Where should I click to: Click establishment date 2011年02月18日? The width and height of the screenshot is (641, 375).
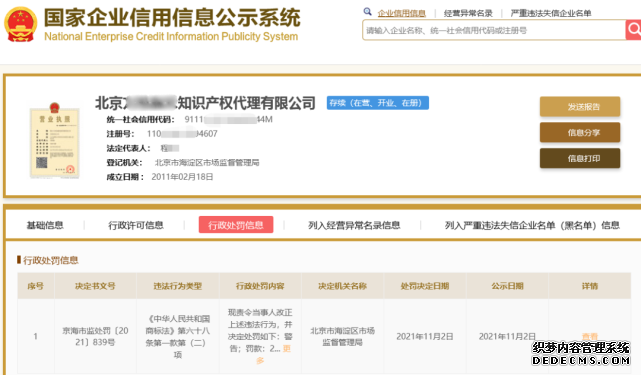182,177
